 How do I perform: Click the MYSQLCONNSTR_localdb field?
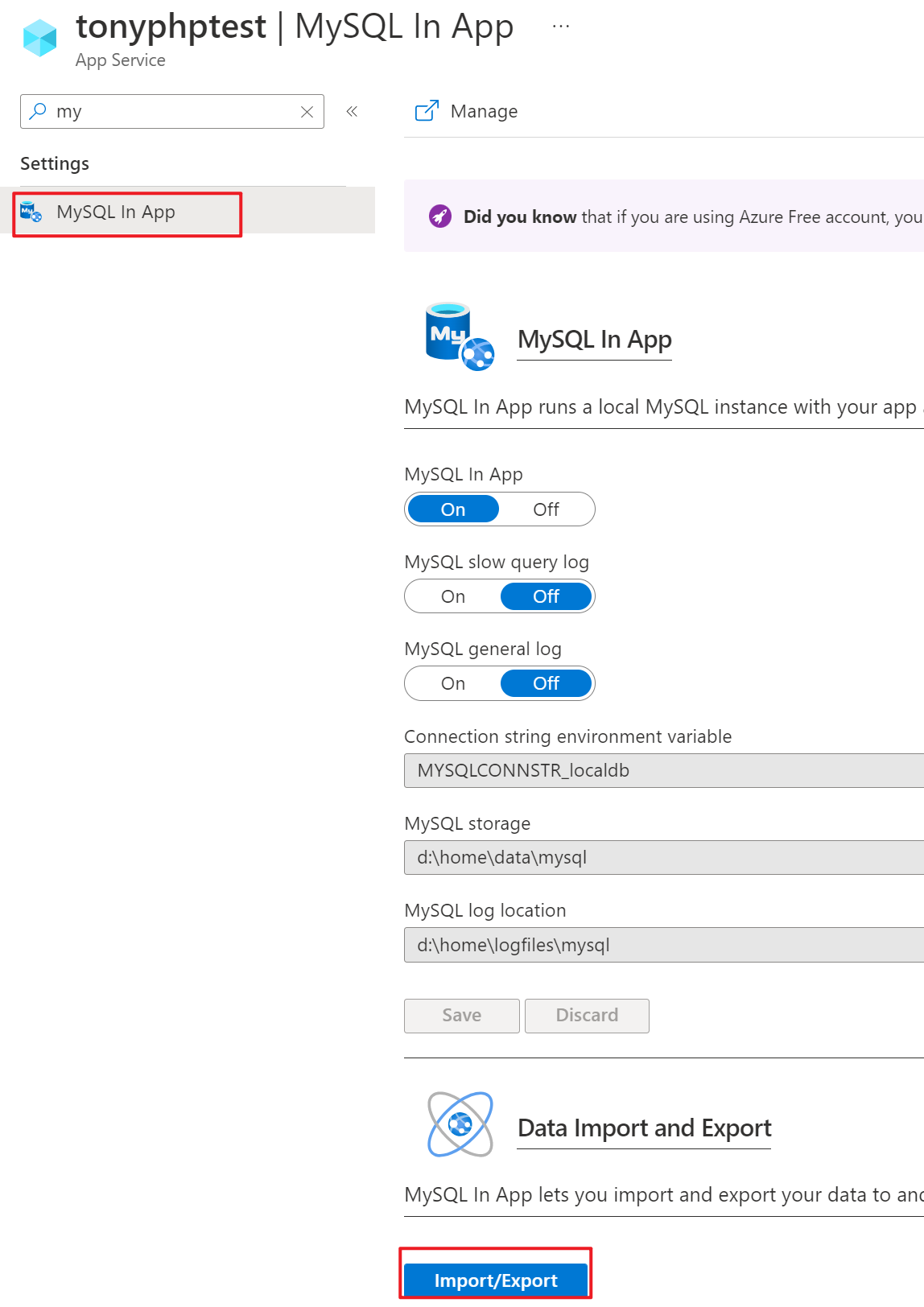(x=664, y=770)
